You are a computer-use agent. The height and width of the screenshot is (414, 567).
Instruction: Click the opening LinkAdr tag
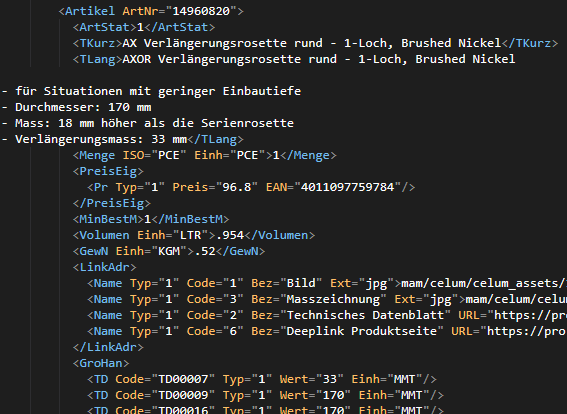coord(105,267)
